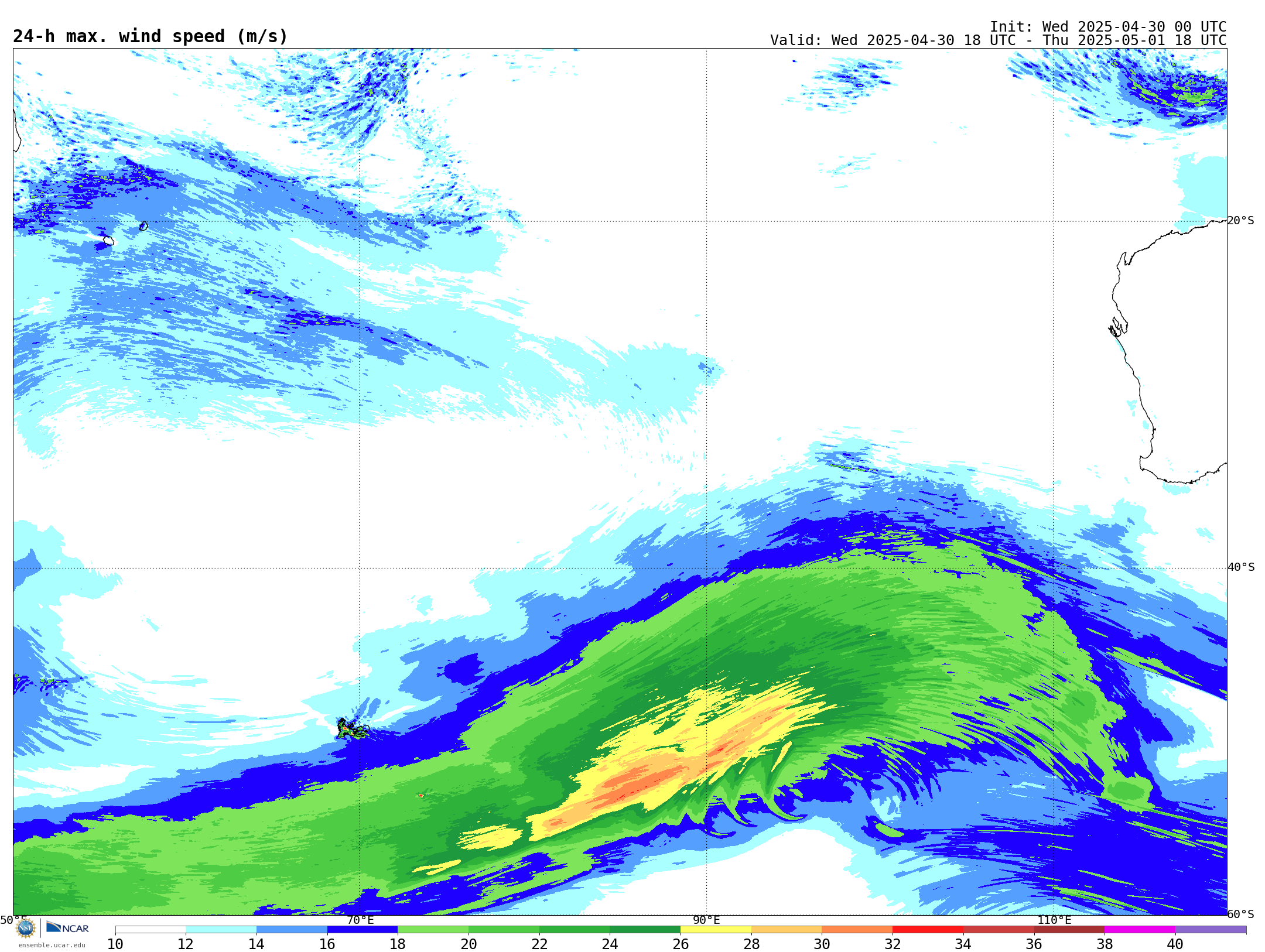The image size is (1265, 952).
Task: Click the NCAR logo
Action: click(67, 927)
